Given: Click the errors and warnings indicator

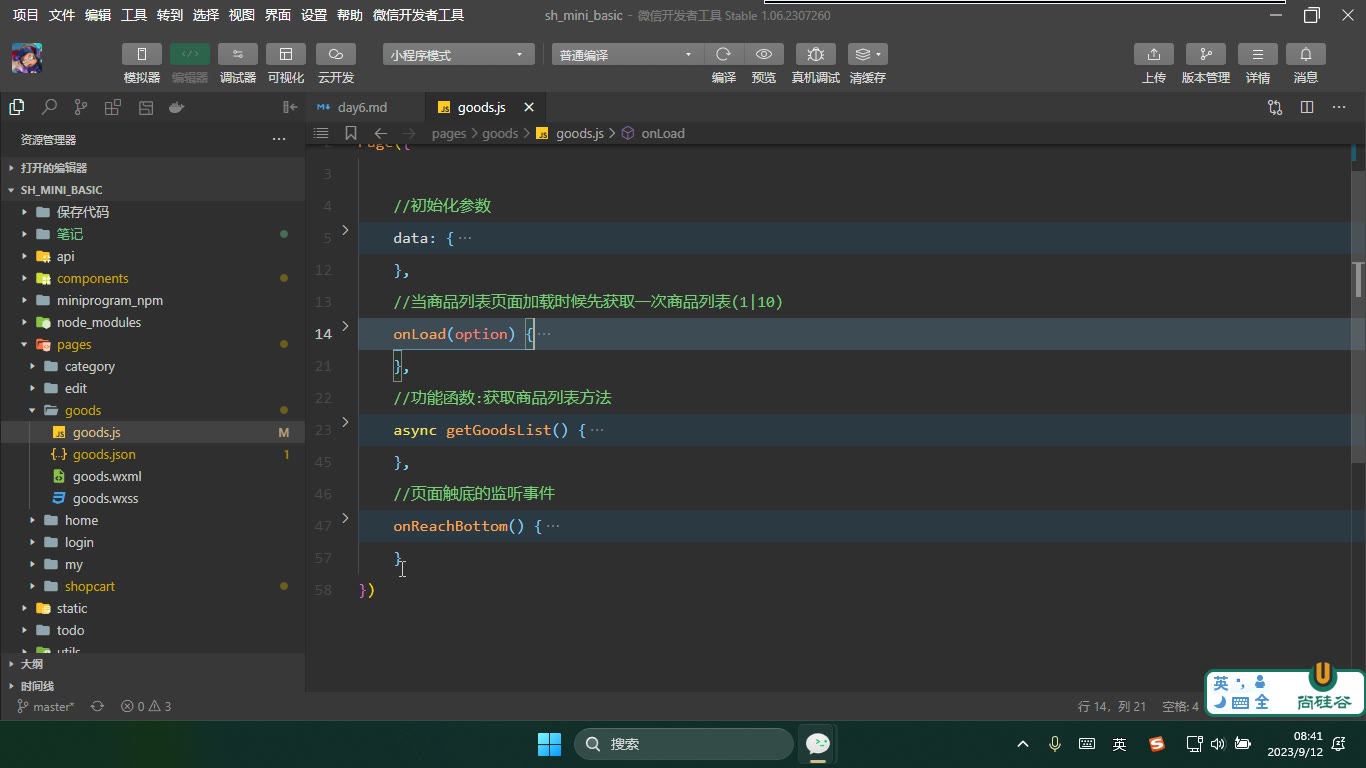Looking at the screenshot, I should (x=146, y=706).
